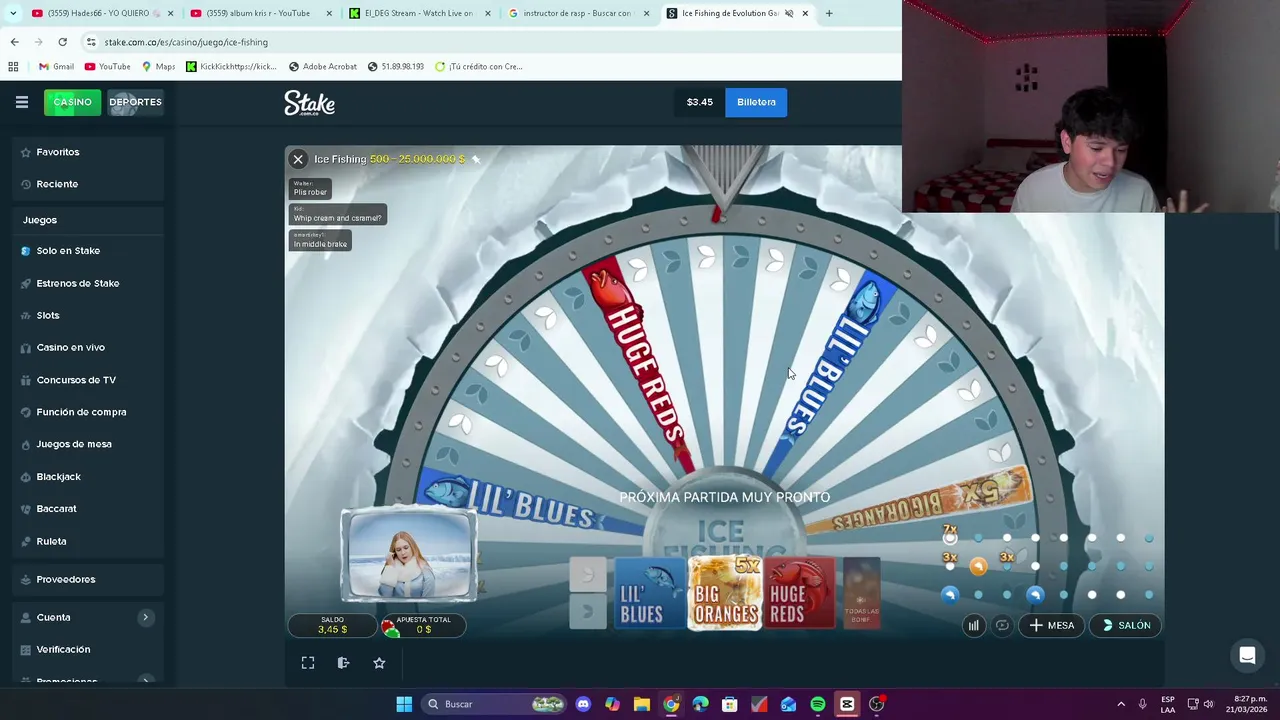The height and width of the screenshot is (720, 1280).
Task: Place bet on HUGE REDS tile
Action: (800, 593)
